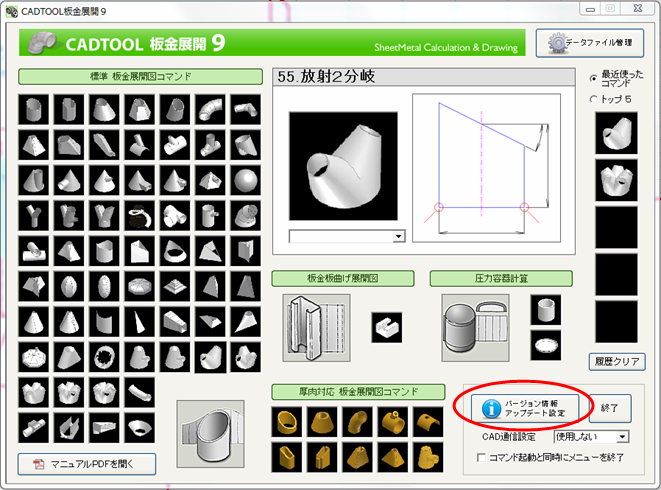Select 最近使ったコマンド radio button
Viewport: 661px width, 490px height.
click(594, 78)
